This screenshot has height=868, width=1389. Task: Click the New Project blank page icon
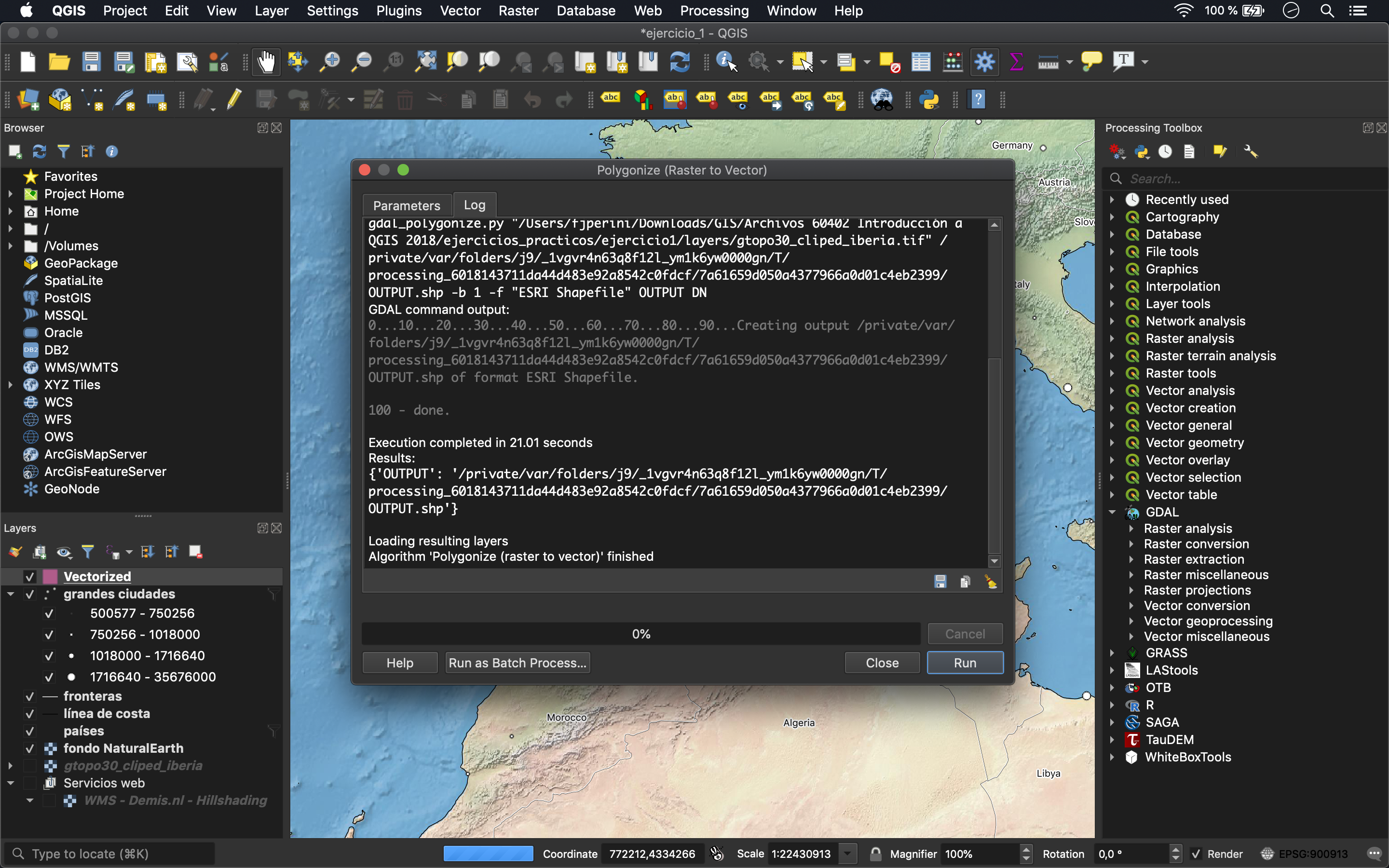(27, 61)
